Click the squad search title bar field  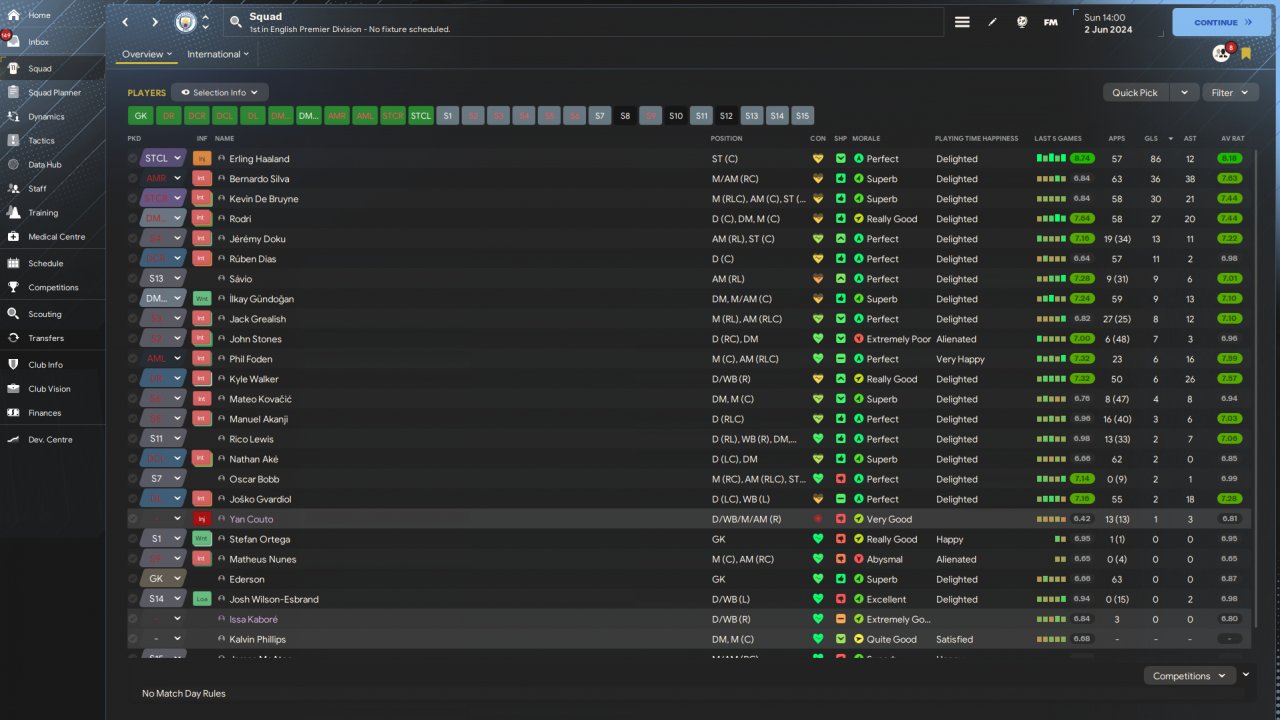(582, 22)
